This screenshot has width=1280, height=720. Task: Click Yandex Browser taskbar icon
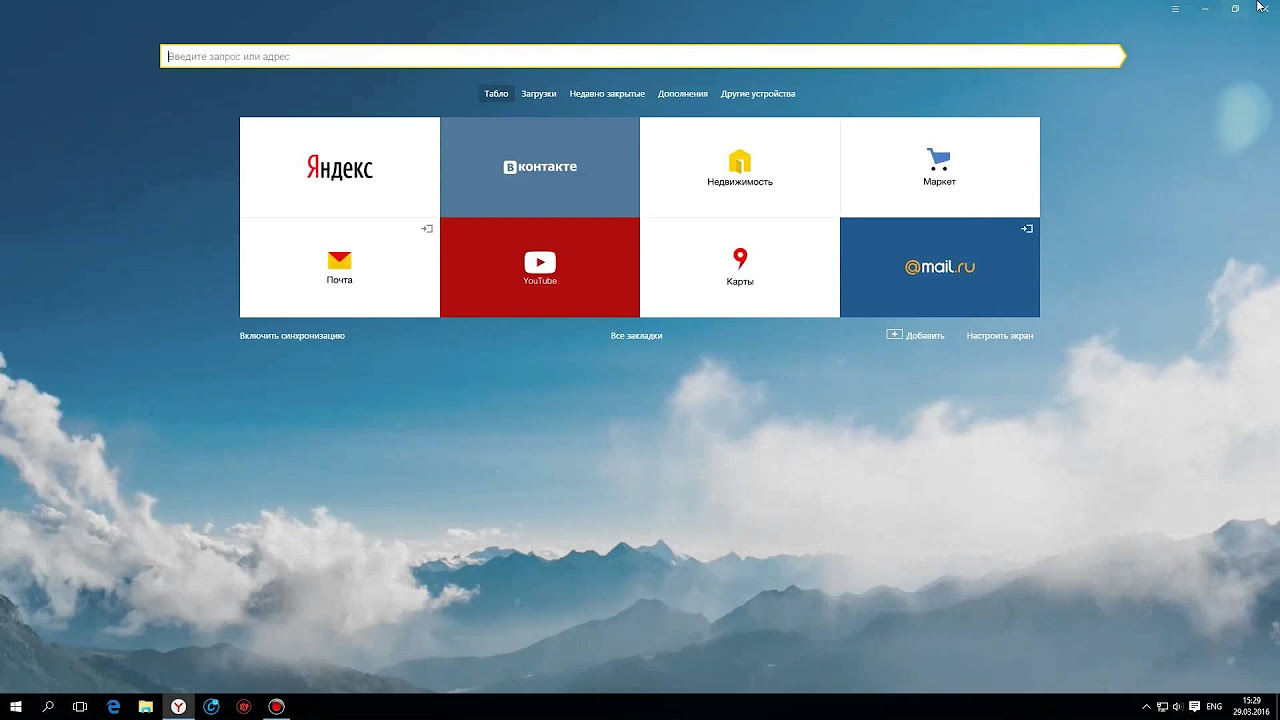[178, 707]
